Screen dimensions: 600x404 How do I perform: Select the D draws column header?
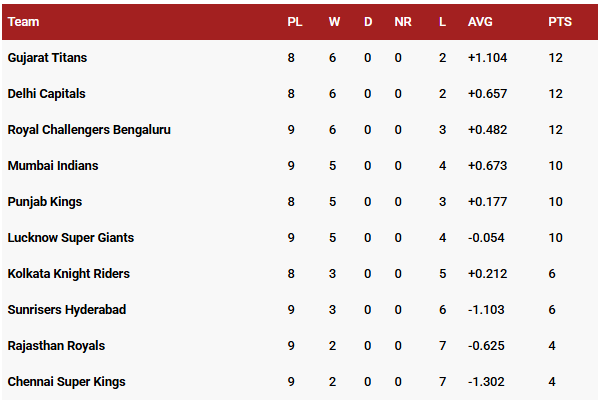[367, 21]
